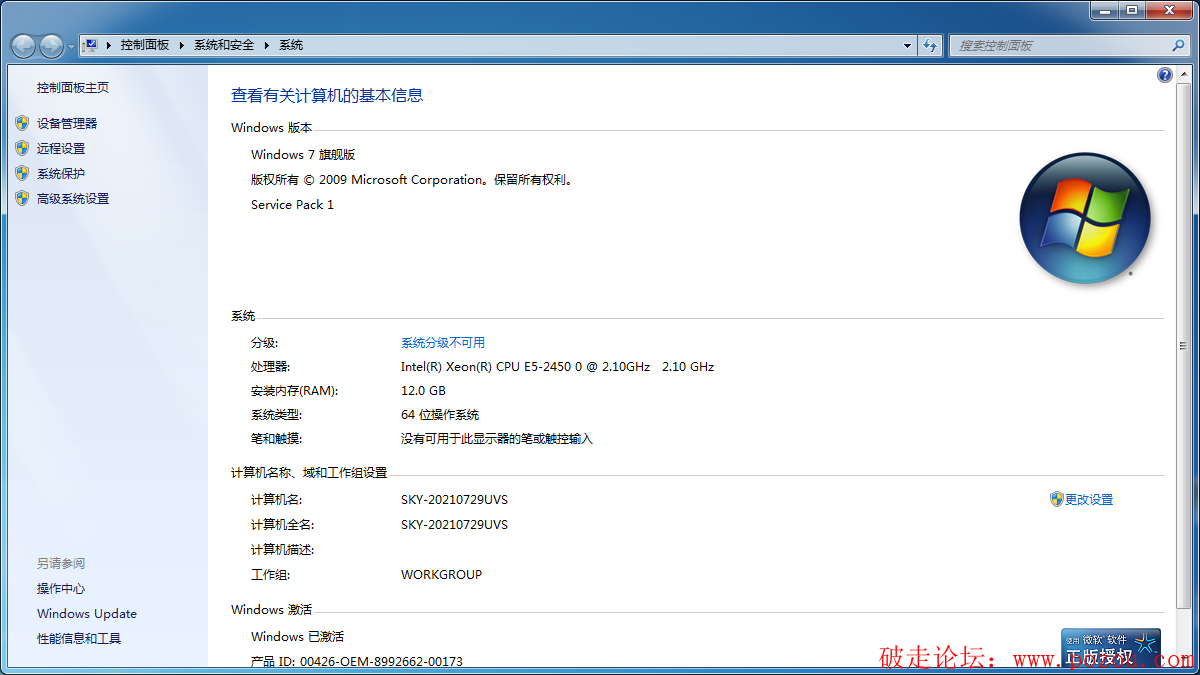Click shield icon next to 系统保护
This screenshot has width=1200, height=675.
coord(22,173)
